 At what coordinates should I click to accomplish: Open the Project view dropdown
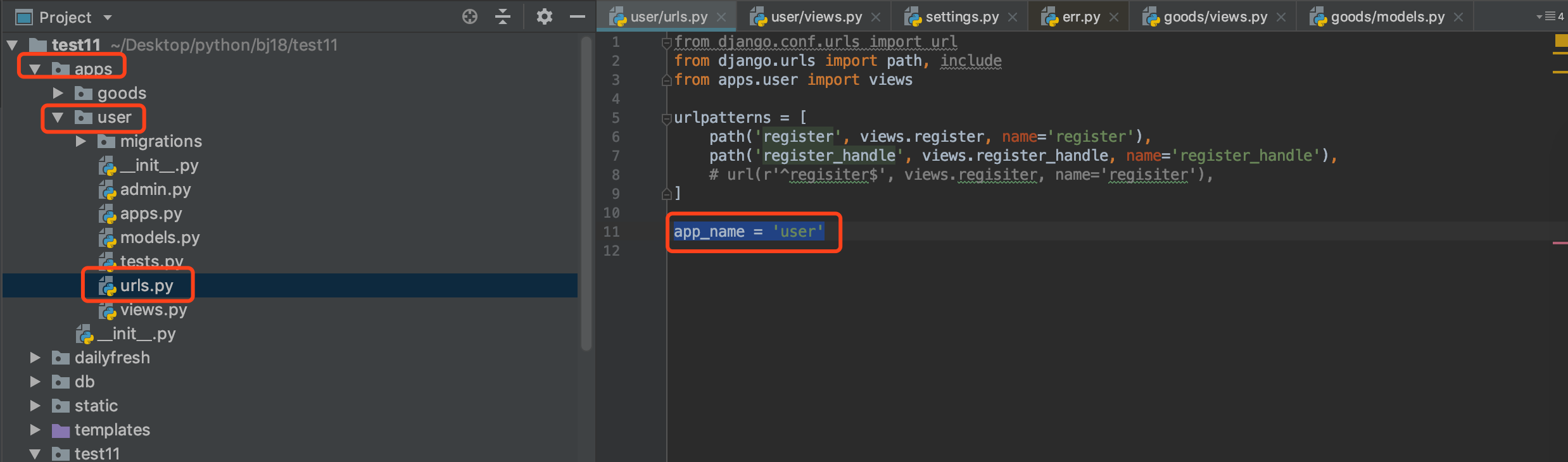(x=108, y=17)
